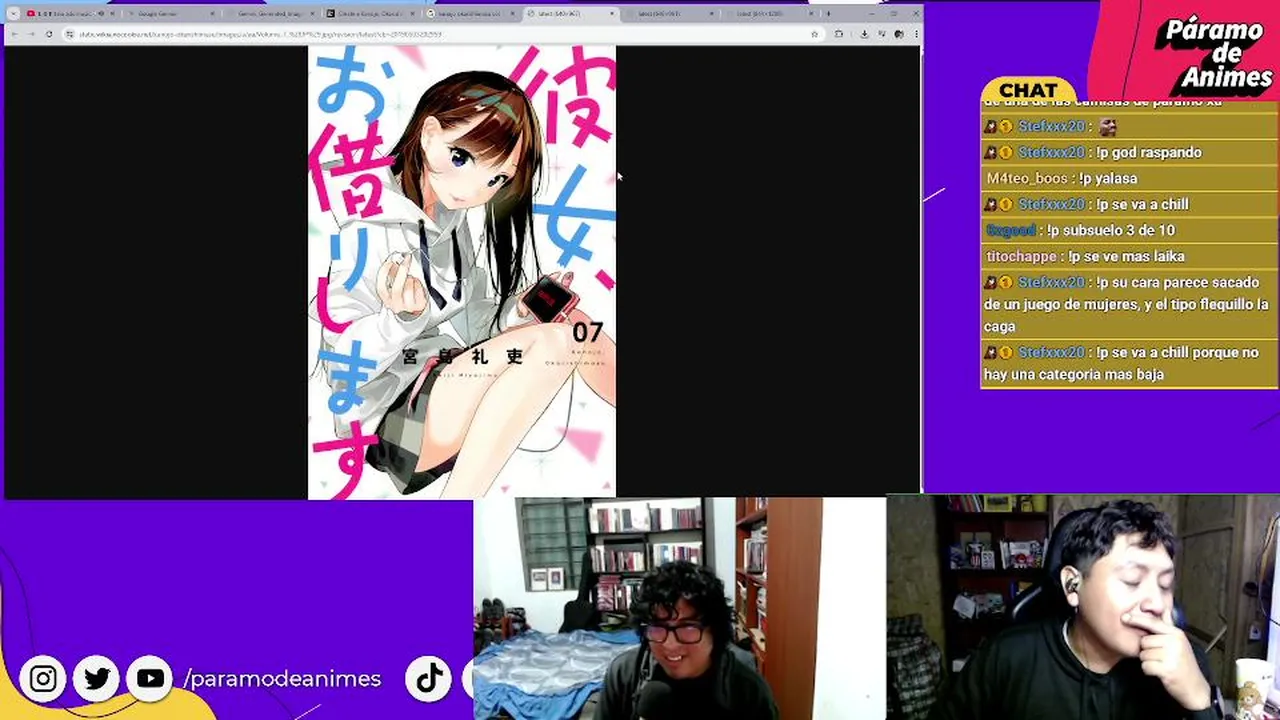Screen dimensions: 1280x720
Task: Switch to the YouTube tab
Action: pos(68,14)
